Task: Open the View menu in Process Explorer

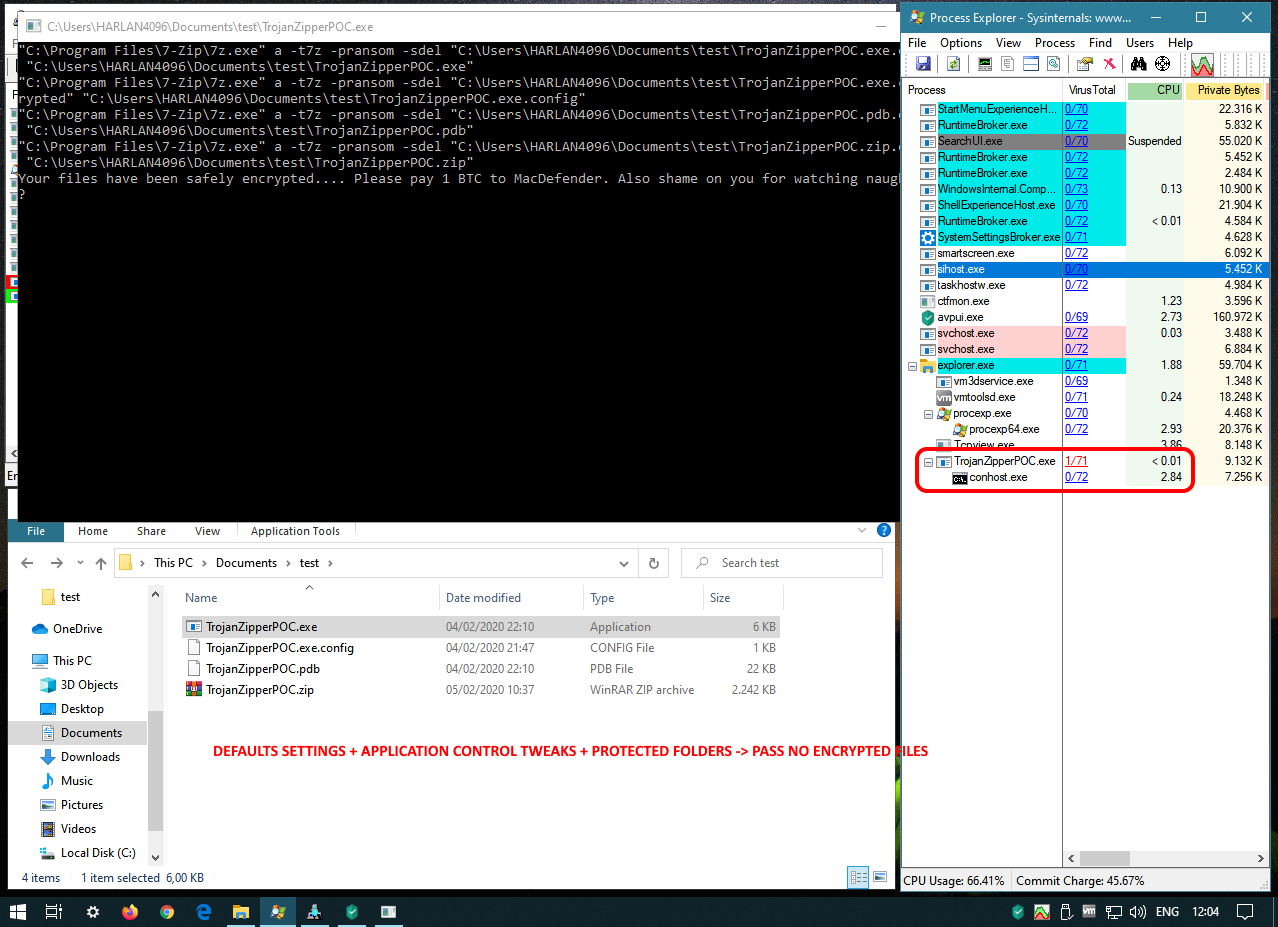Action: pyautogui.click(x=1008, y=43)
